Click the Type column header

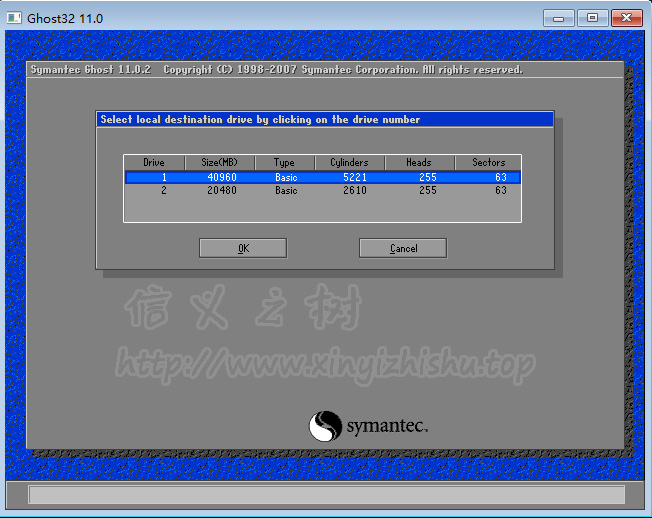click(x=285, y=162)
